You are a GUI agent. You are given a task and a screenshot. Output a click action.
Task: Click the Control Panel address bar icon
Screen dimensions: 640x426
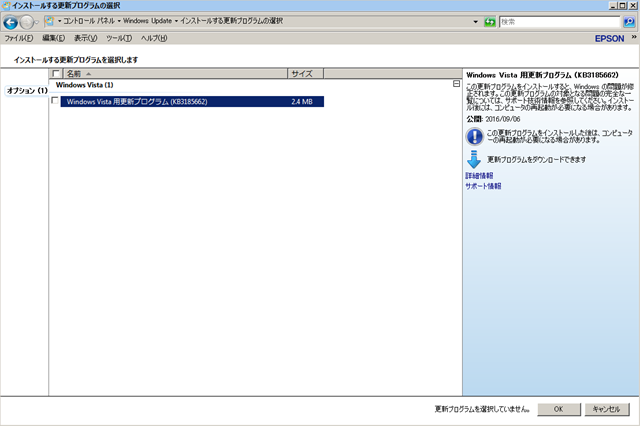(x=49, y=21)
